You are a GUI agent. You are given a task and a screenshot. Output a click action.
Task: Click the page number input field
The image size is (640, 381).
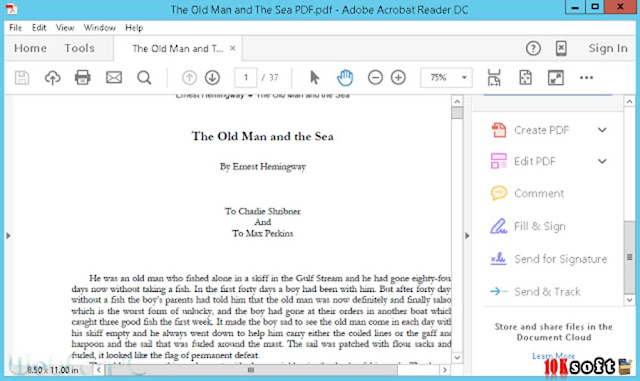tap(246, 78)
